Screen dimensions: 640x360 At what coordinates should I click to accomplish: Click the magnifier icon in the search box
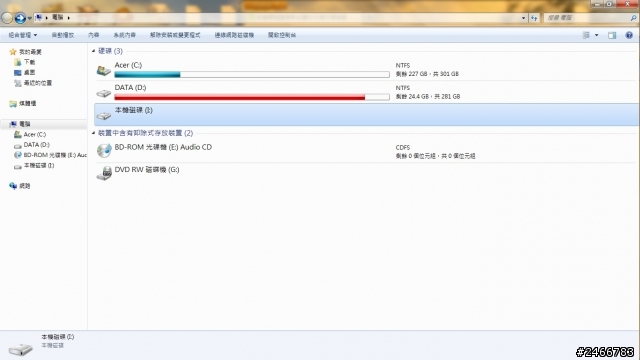pyautogui.click(x=633, y=18)
